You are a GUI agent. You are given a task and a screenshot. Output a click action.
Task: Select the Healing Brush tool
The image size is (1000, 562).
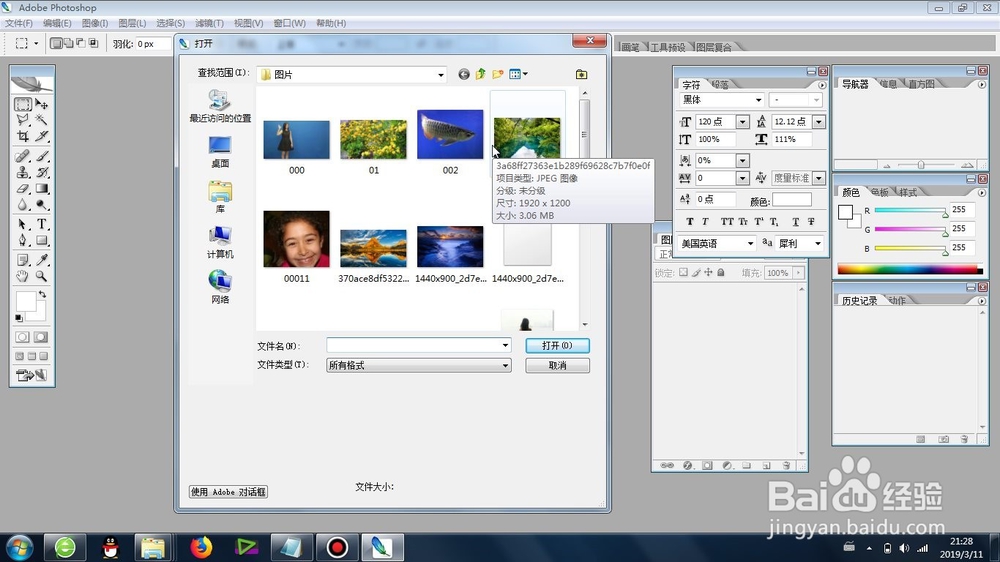pyautogui.click(x=22, y=156)
